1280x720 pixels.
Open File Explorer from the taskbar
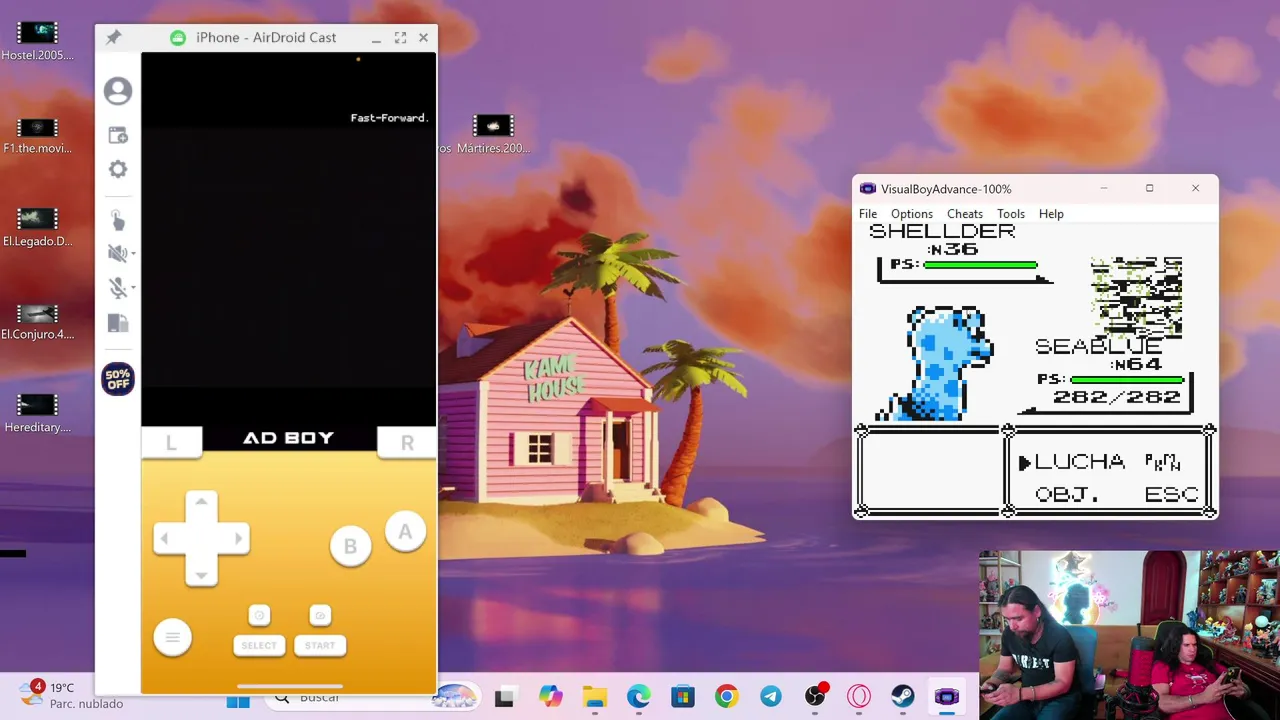[595, 697]
